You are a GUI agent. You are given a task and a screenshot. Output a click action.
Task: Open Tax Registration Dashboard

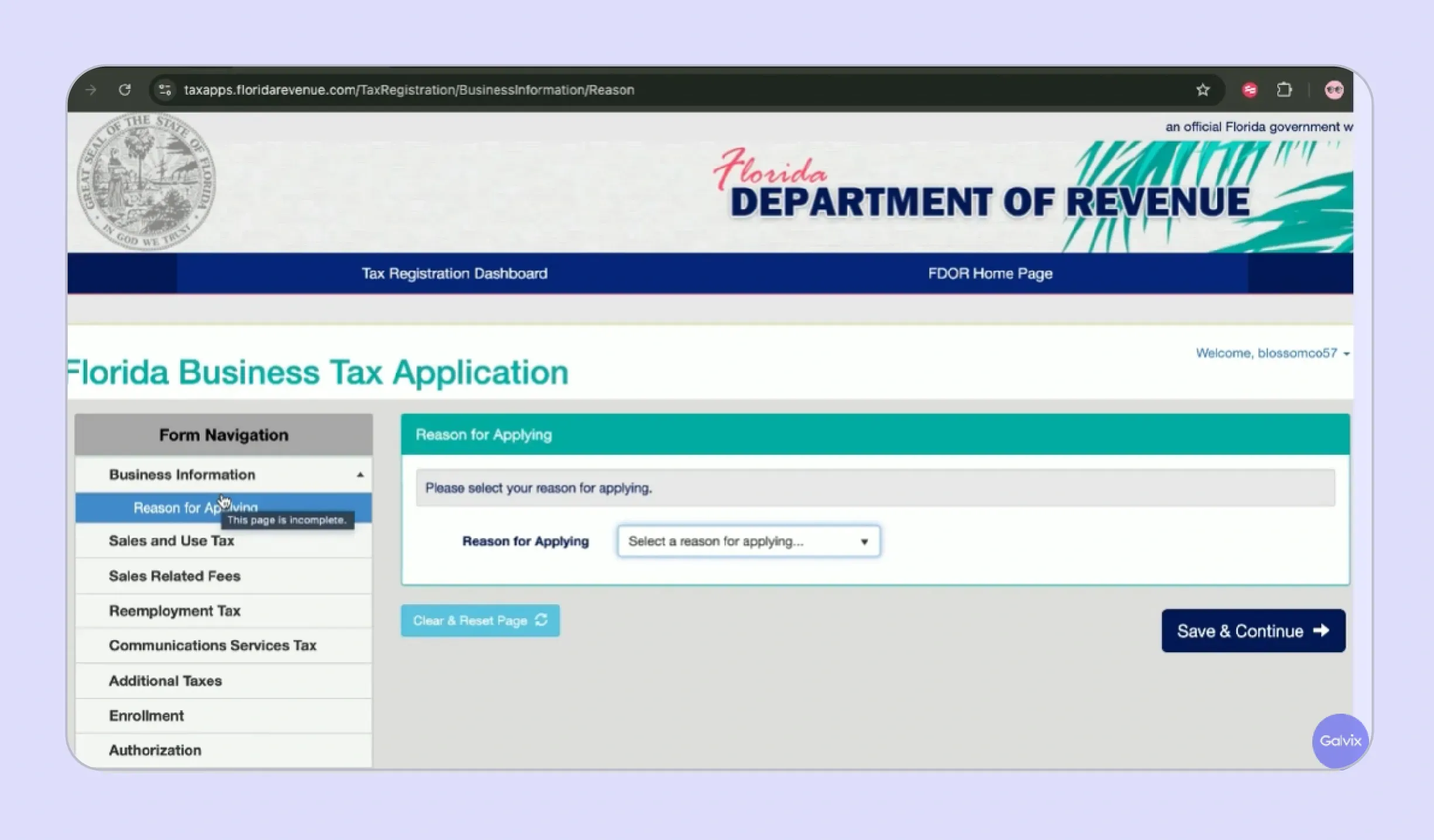(x=455, y=273)
